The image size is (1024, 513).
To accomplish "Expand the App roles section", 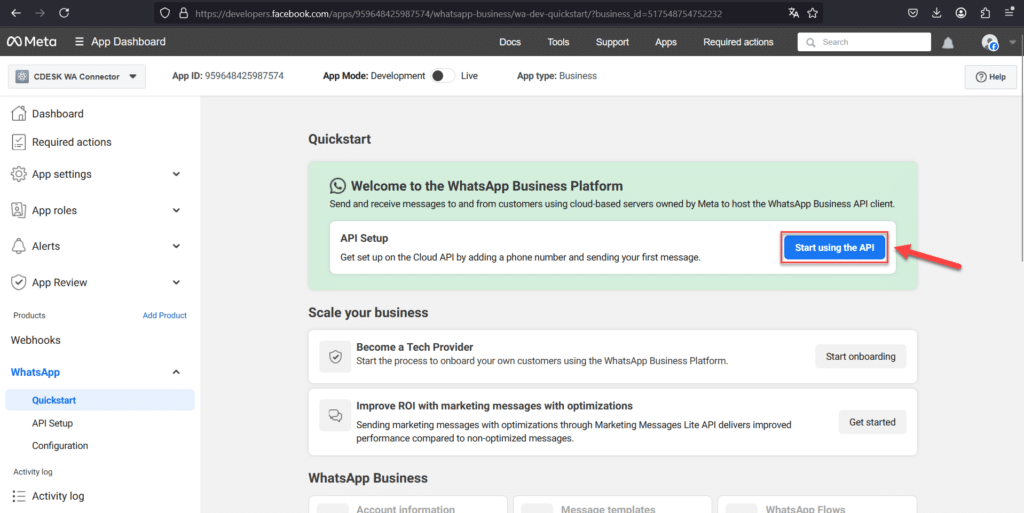I will point(97,210).
